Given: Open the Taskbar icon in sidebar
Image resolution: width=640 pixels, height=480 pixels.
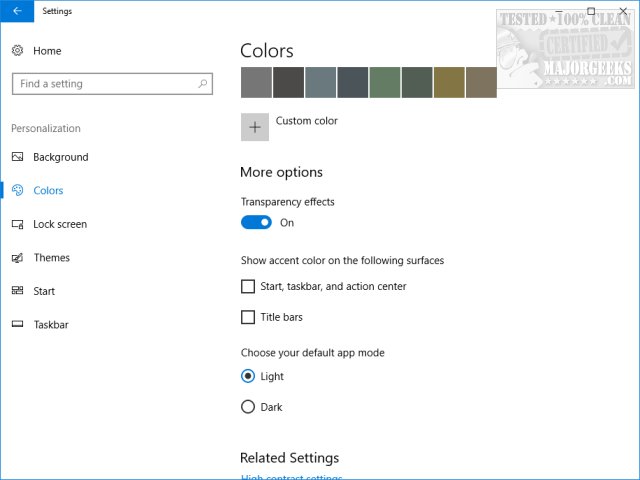Looking at the screenshot, I should [x=18, y=325].
